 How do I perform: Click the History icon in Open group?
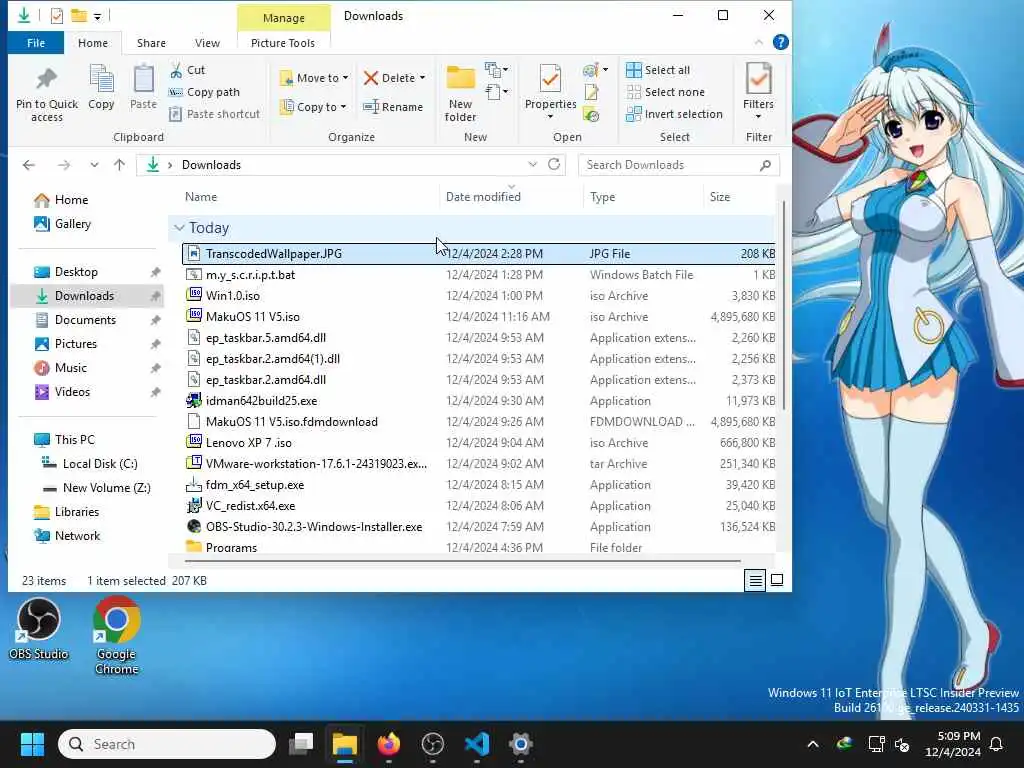click(x=592, y=116)
